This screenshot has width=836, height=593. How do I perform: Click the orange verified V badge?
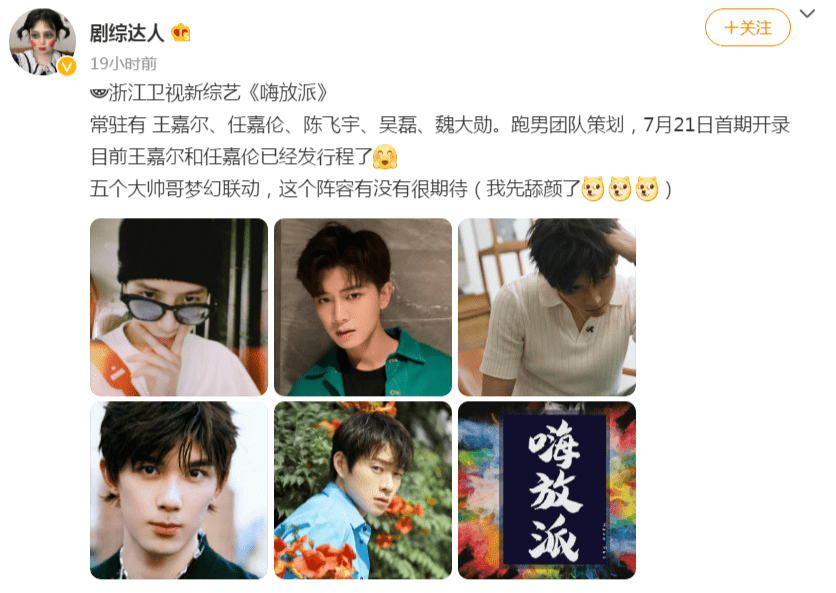click(x=67, y=66)
